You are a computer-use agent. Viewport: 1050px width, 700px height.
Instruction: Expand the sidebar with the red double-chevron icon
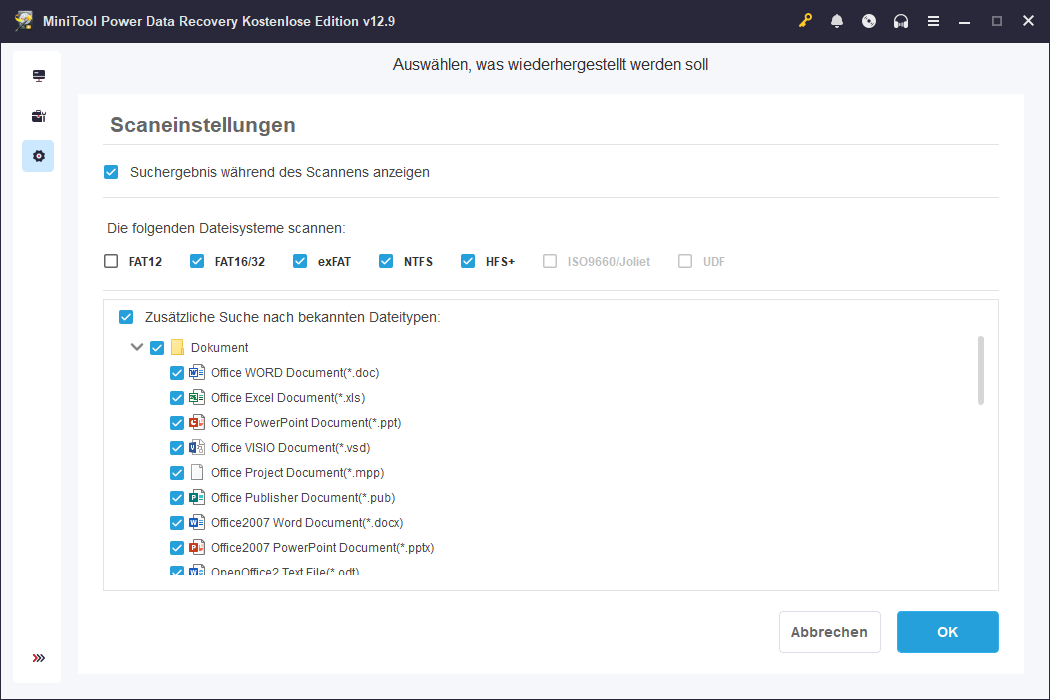coord(39,658)
